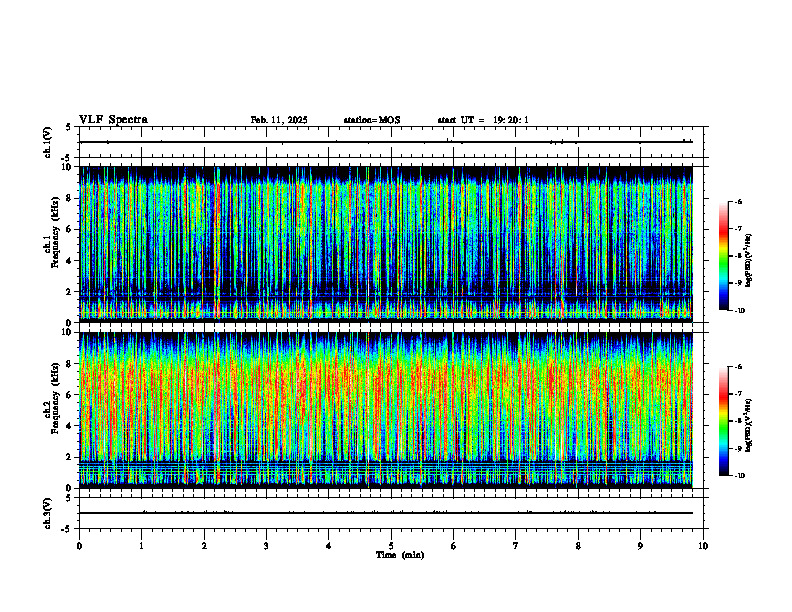Click the time axis tick label '10'
Viewport: 792px width, 612px height.
click(703, 546)
